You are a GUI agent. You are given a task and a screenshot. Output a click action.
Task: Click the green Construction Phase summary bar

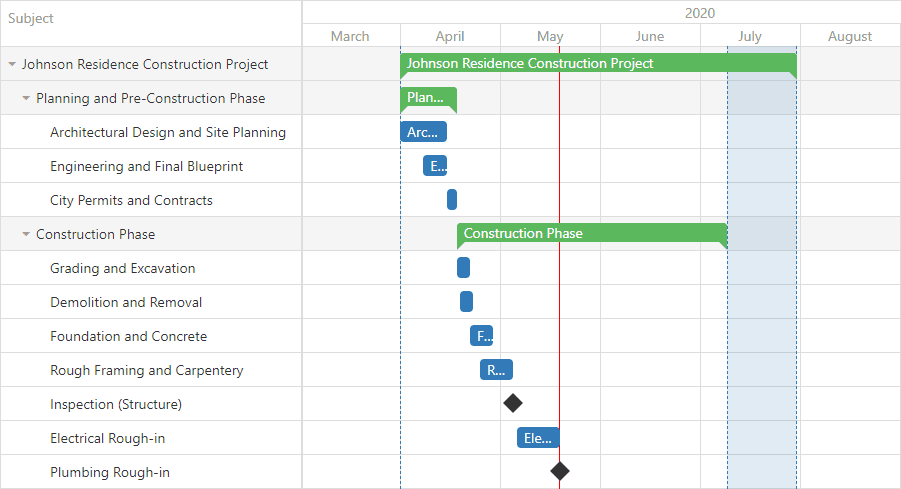592,233
